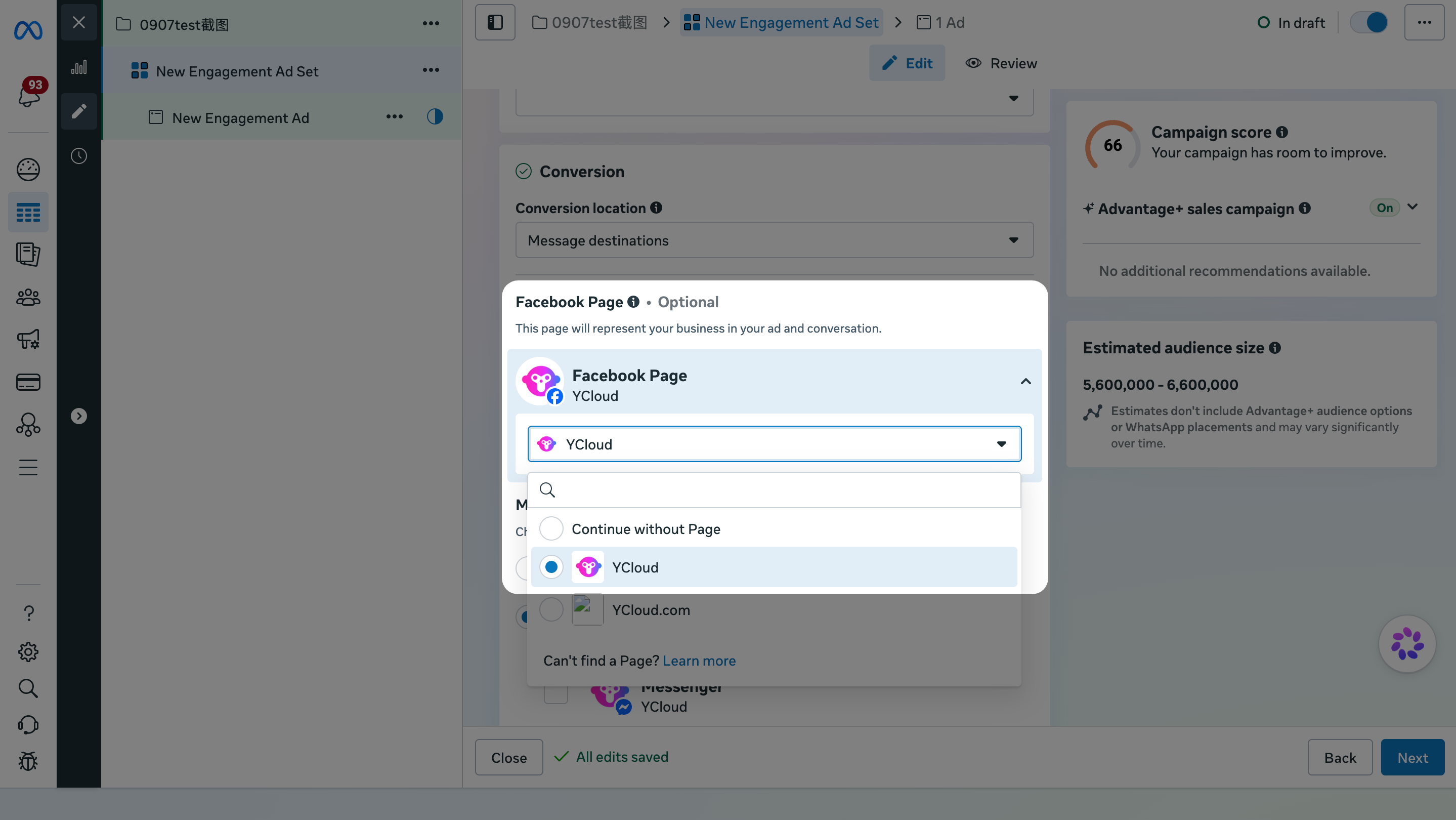Open the support headset icon
Viewport: 1456px width, 820px height.
[28, 724]
